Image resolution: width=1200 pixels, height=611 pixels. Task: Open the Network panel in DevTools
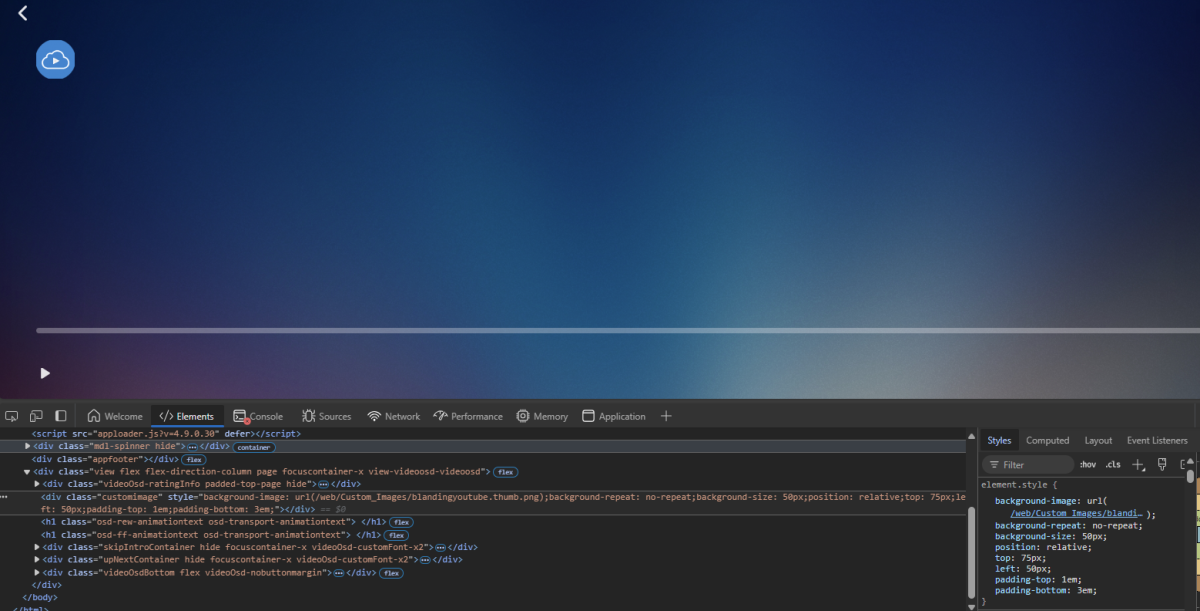coord(393,416)
